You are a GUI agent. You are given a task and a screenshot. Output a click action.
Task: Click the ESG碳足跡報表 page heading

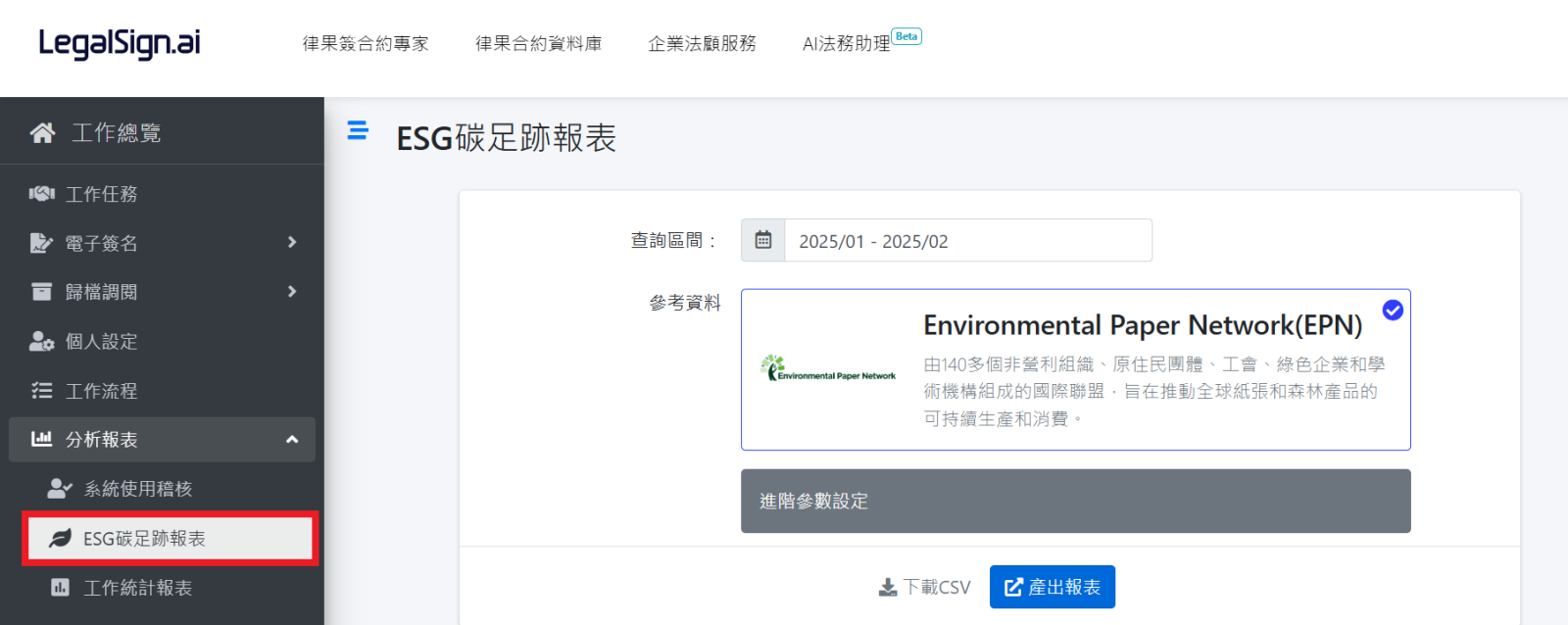[506, 138]
